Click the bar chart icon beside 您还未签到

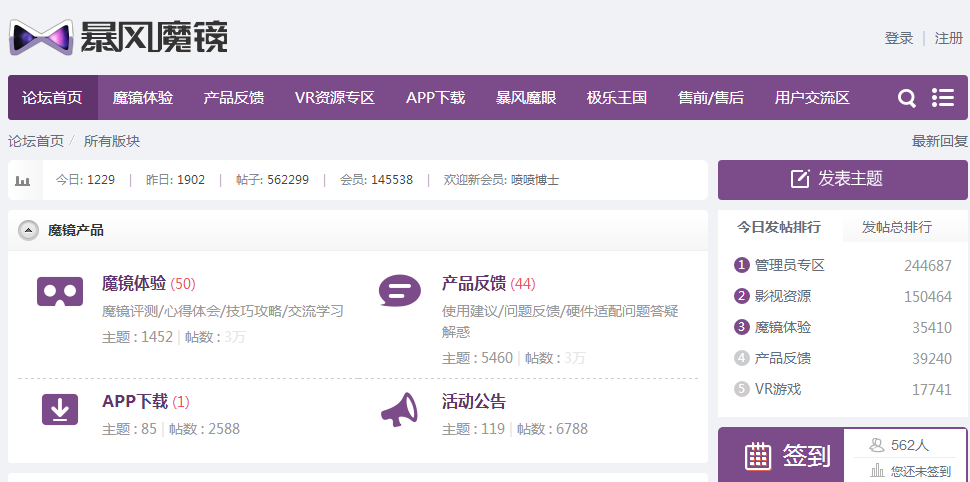(x=877, y=471)
